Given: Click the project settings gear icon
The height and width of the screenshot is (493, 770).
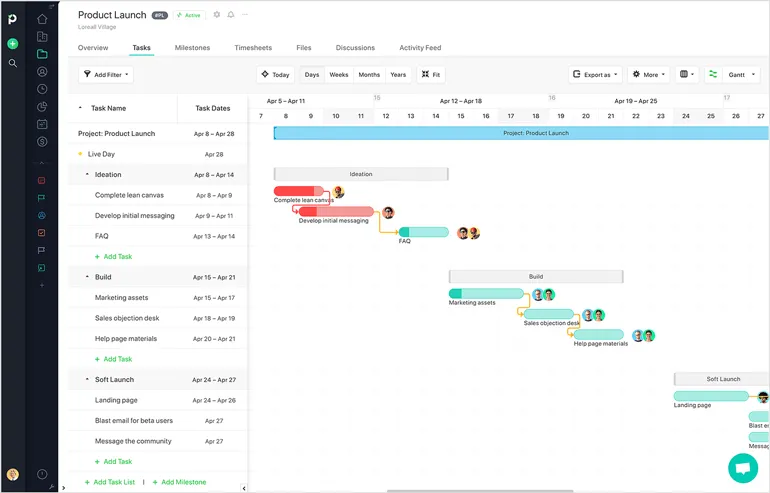Looking at the screenshot, I should coord(217,15).
